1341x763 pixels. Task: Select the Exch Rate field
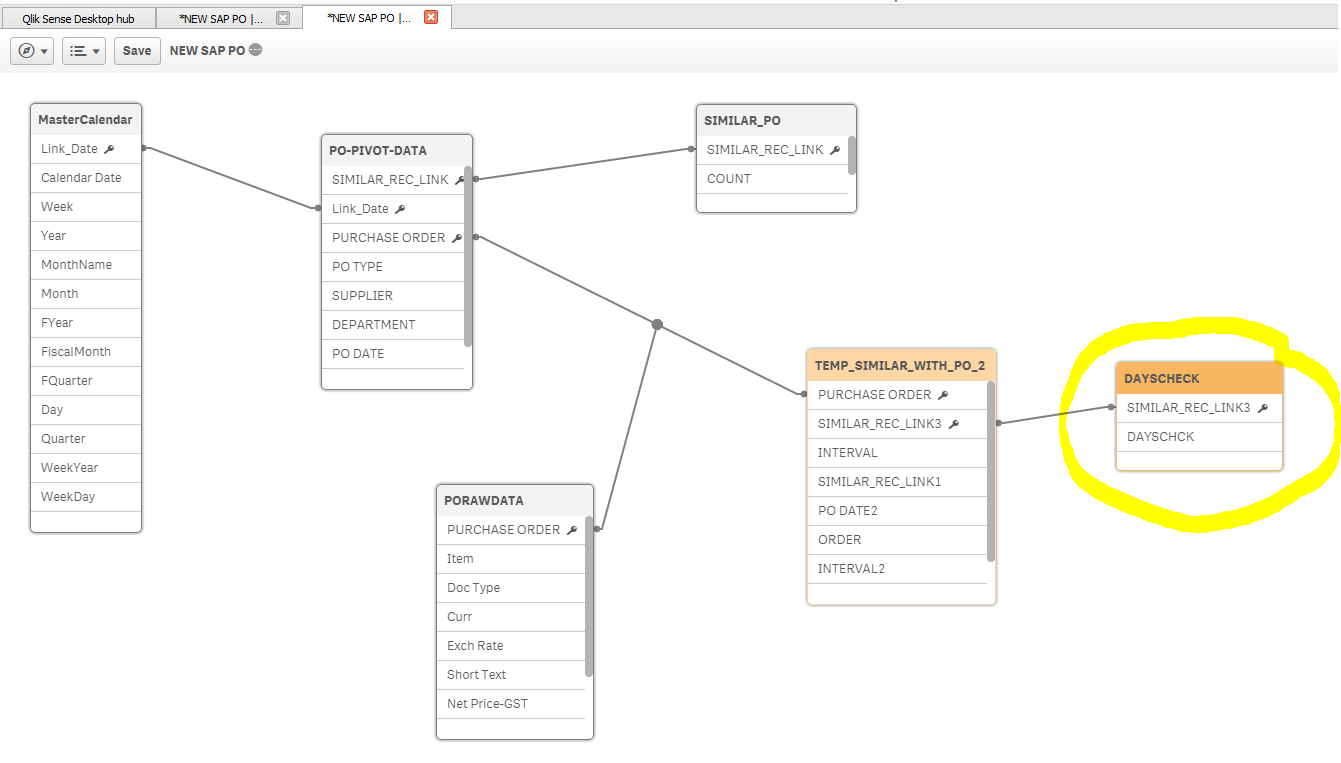click(511, 646)
